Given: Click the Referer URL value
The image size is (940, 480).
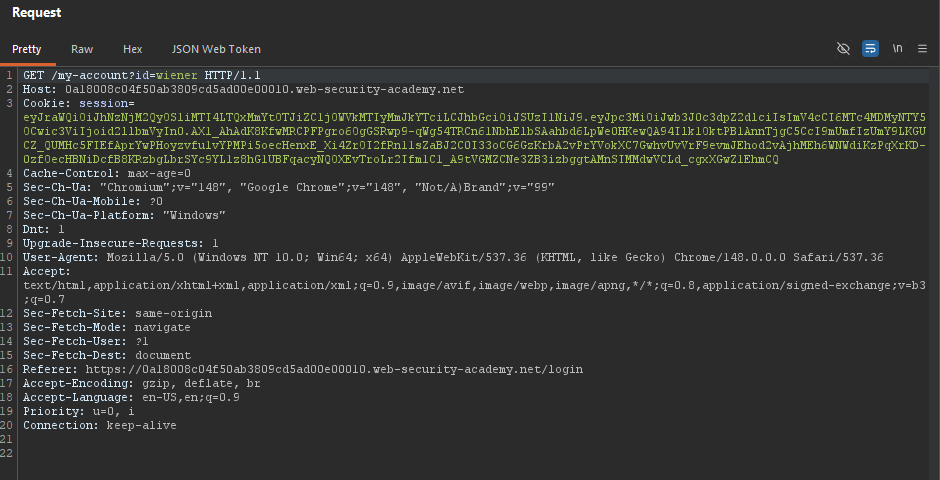Looking at the screenshot, I should click(334, 369).
